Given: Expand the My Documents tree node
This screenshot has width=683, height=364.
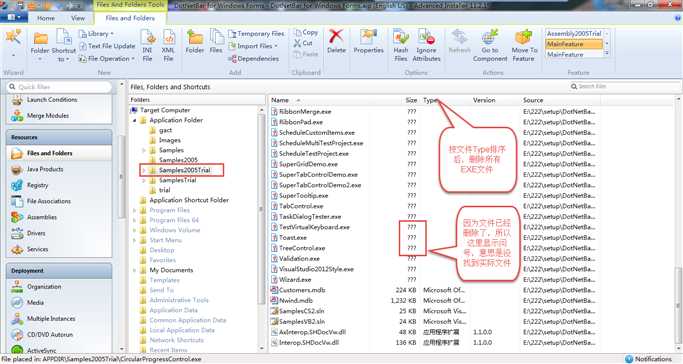Looking at the screenshot, I should pos(135,270).
